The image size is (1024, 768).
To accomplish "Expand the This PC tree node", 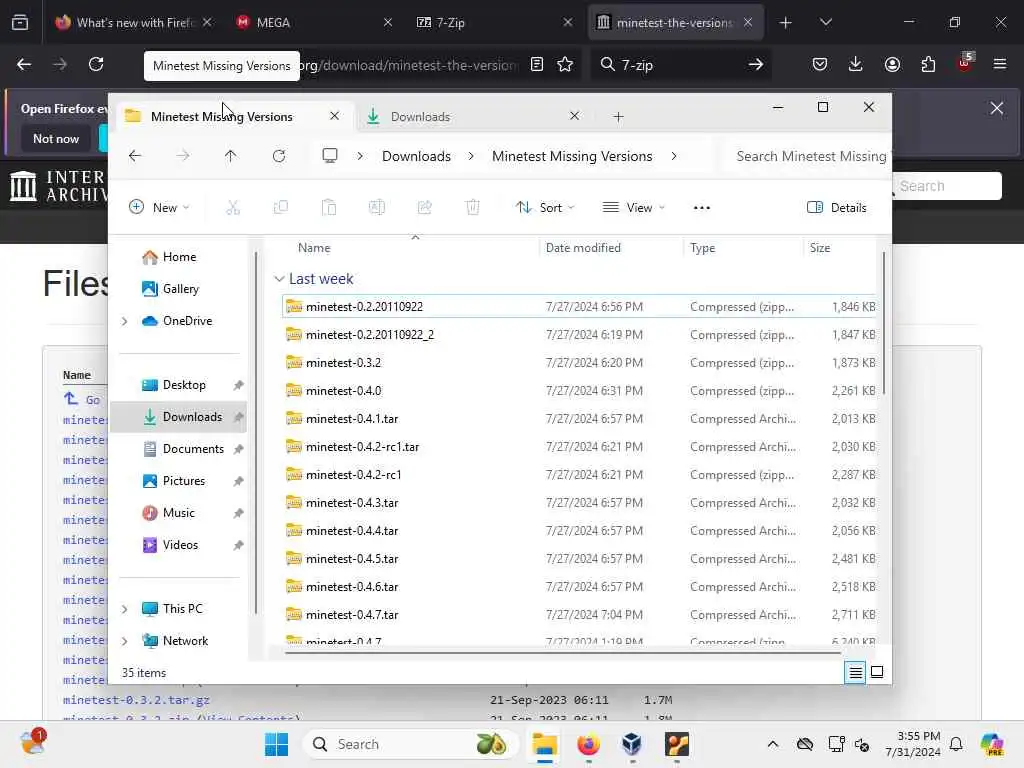I will click(x=125, y=609).
